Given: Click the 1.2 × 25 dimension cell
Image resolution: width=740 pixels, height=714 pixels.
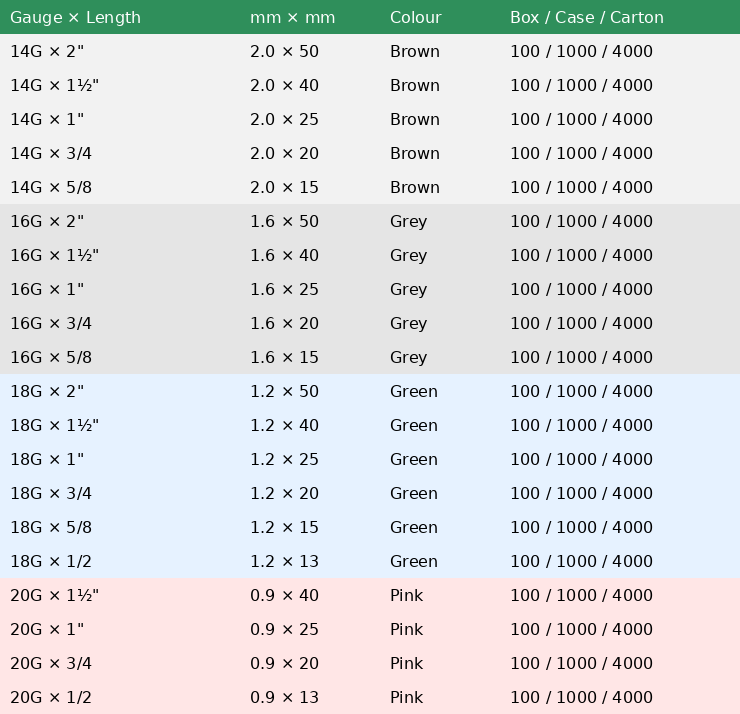Looking at the screenshot, I should pyautogui.click(x=284, y=460).
